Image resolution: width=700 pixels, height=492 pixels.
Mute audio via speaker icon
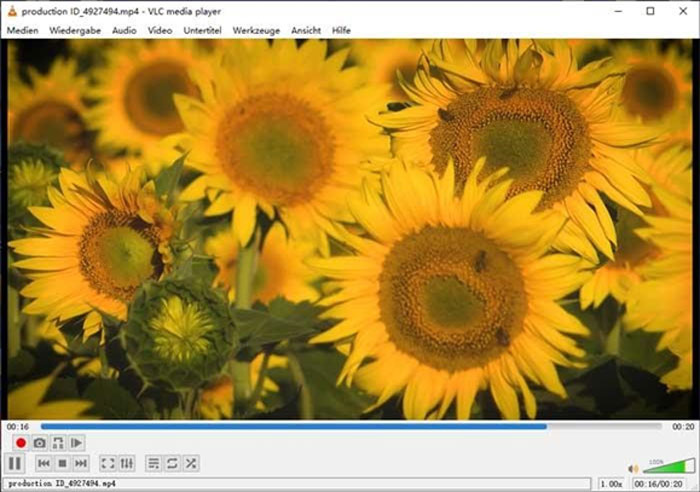tap(633, 467)
